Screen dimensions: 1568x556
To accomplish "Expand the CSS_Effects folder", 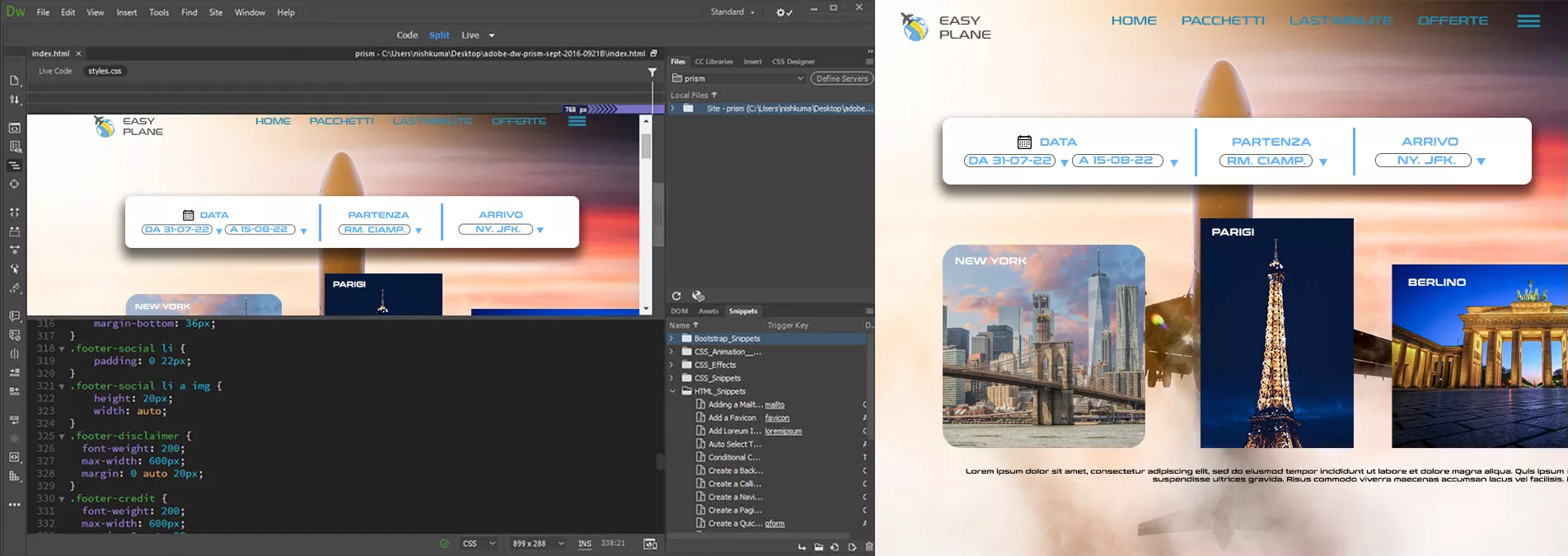I will [x=672, y=365].
